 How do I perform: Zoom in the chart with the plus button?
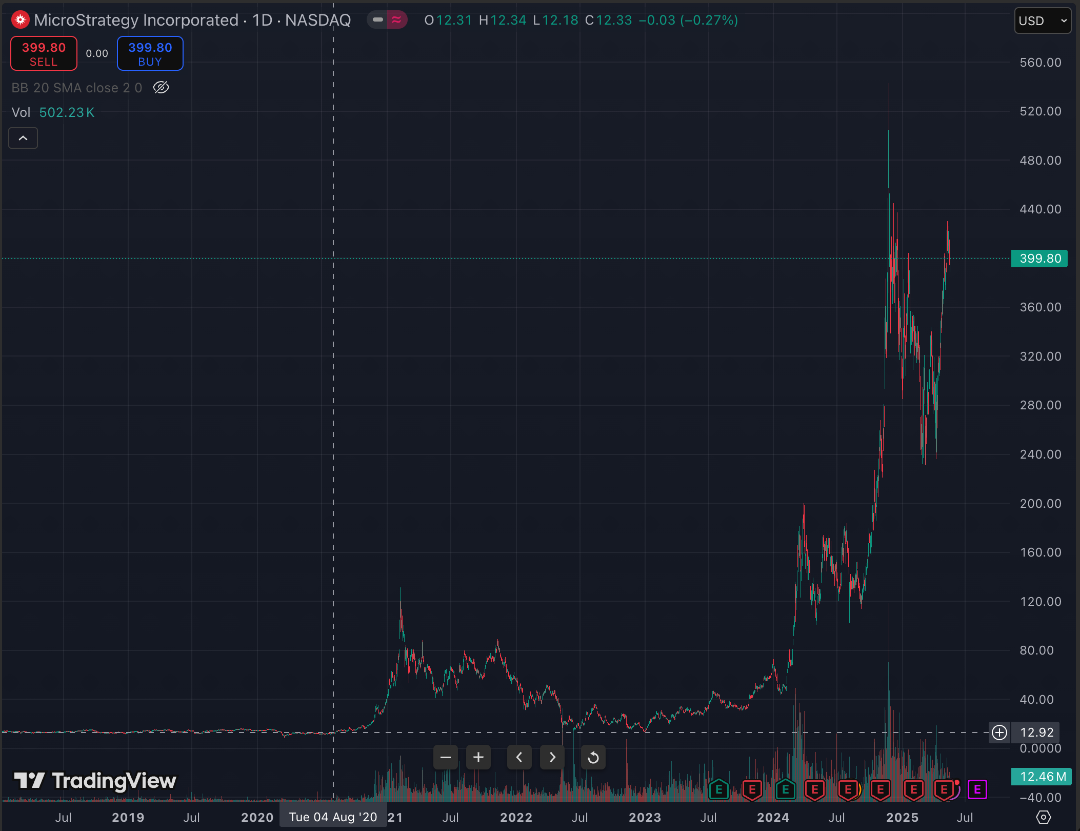478,757
